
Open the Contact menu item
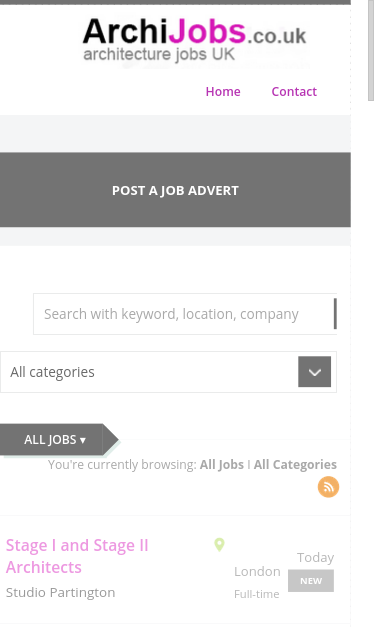point(294,92)
